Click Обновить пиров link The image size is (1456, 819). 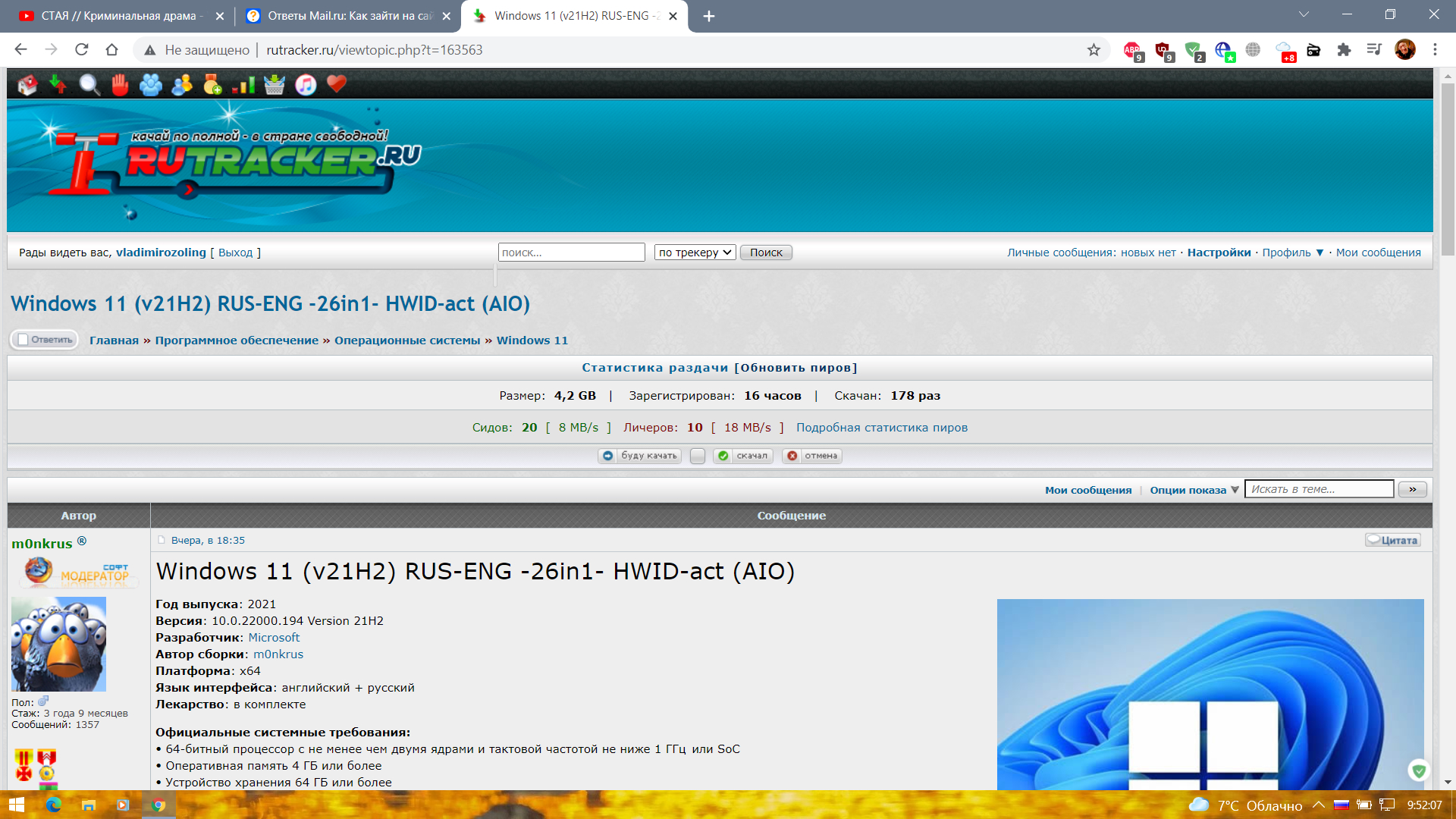[x=795, y=368]
